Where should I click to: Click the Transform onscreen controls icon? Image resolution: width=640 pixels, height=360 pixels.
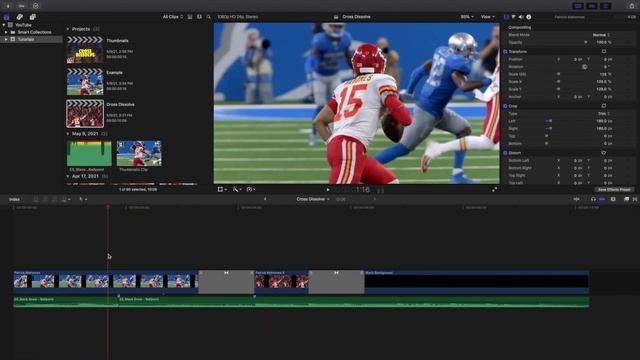click(604, 52)
